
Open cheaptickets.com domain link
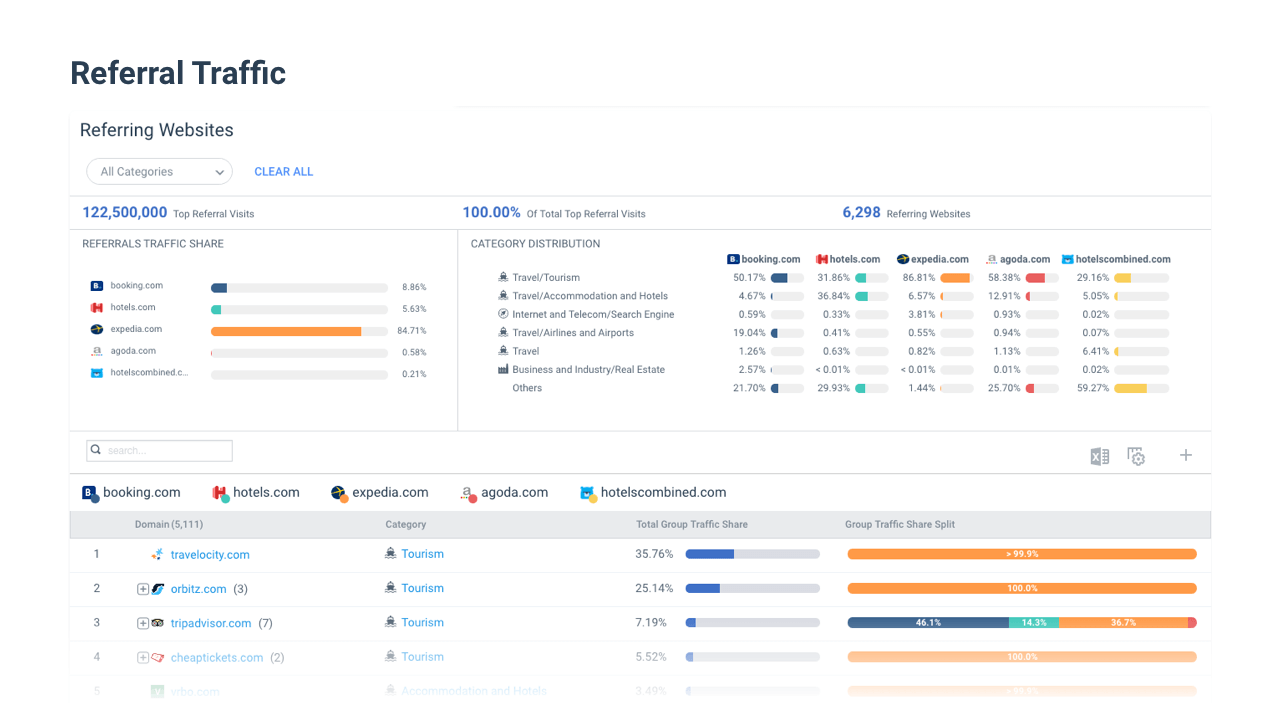pos(217,657)
